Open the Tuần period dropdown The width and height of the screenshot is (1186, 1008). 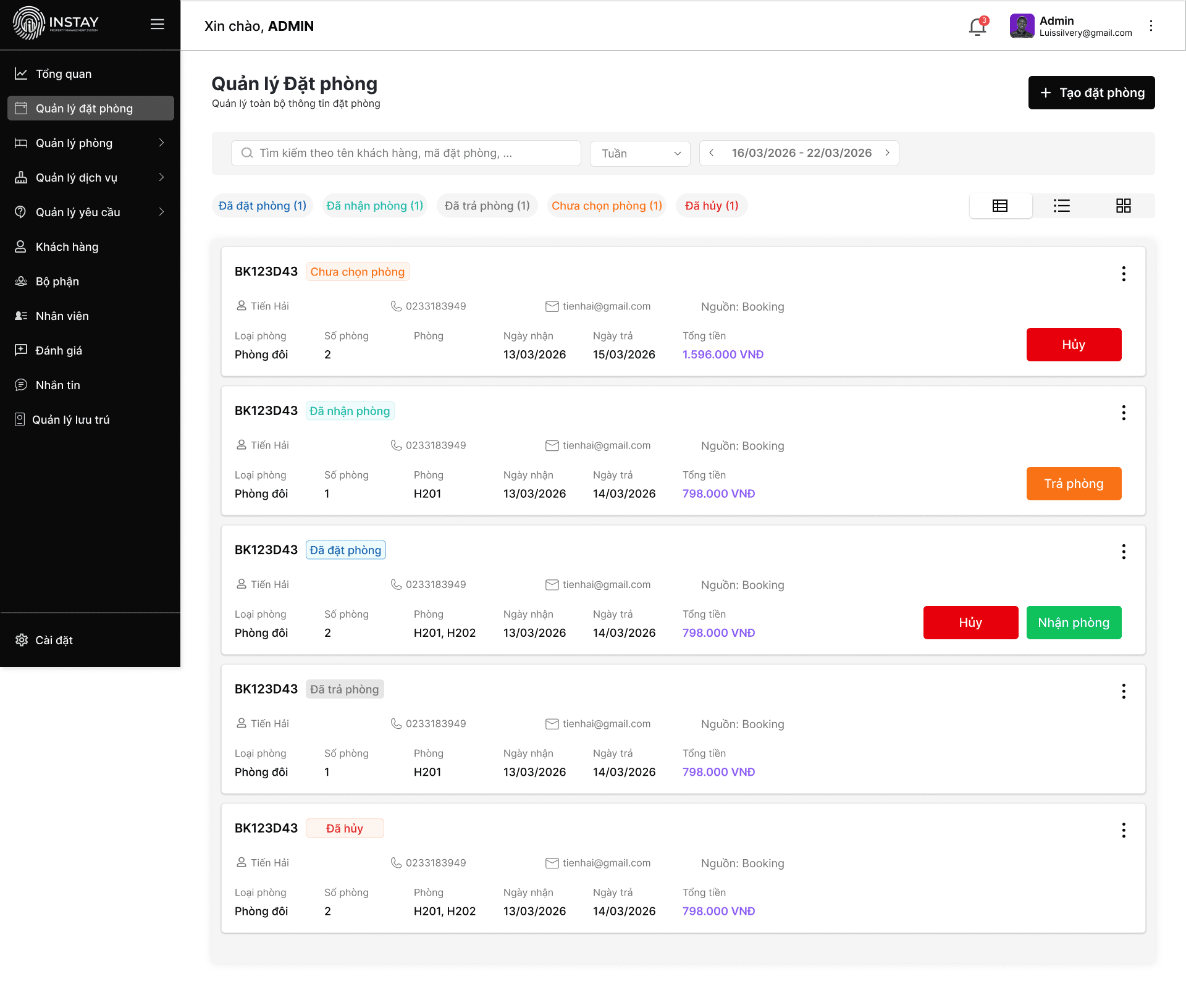[x=640, y=153]
